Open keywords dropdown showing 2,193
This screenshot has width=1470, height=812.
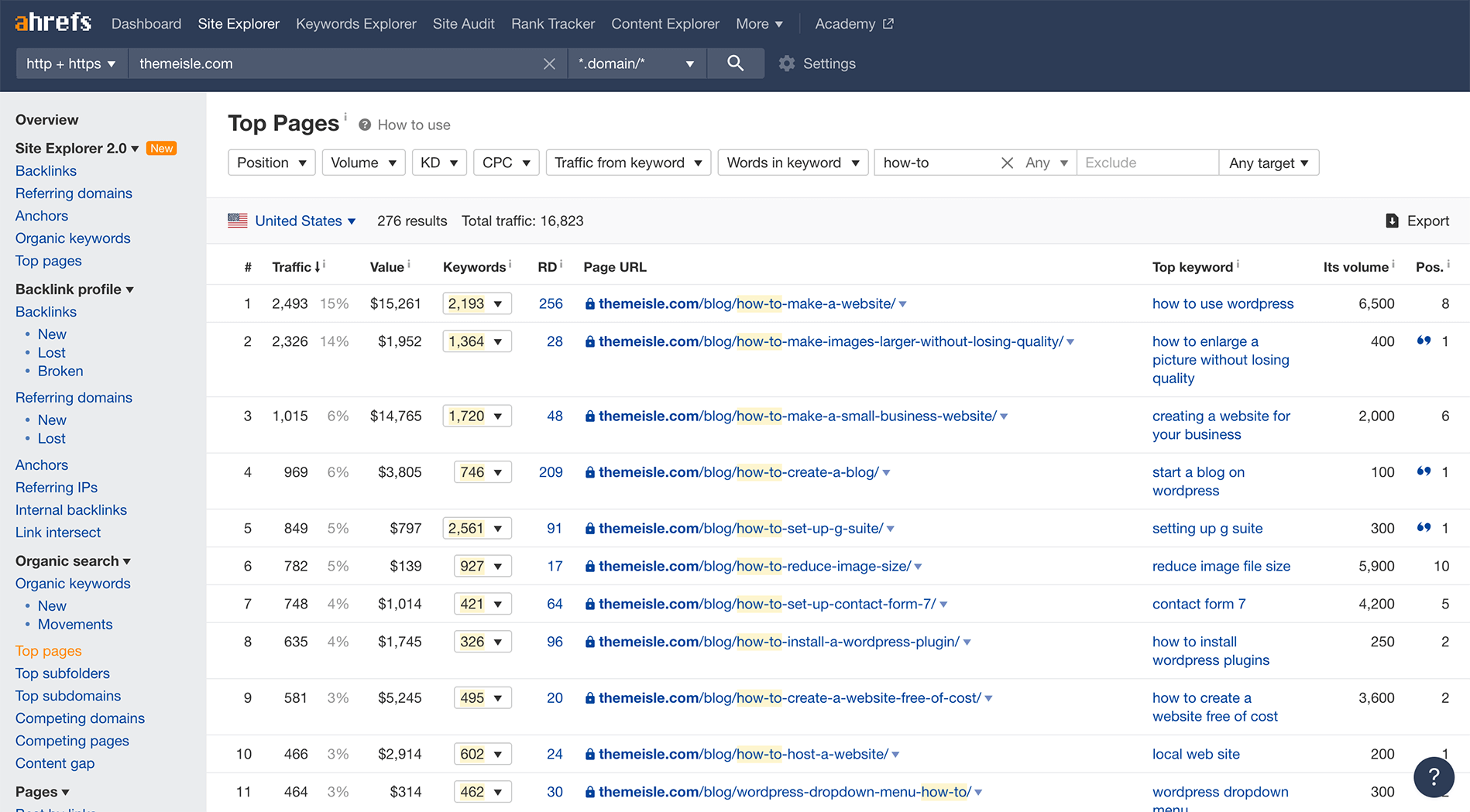tap(477, 303)
